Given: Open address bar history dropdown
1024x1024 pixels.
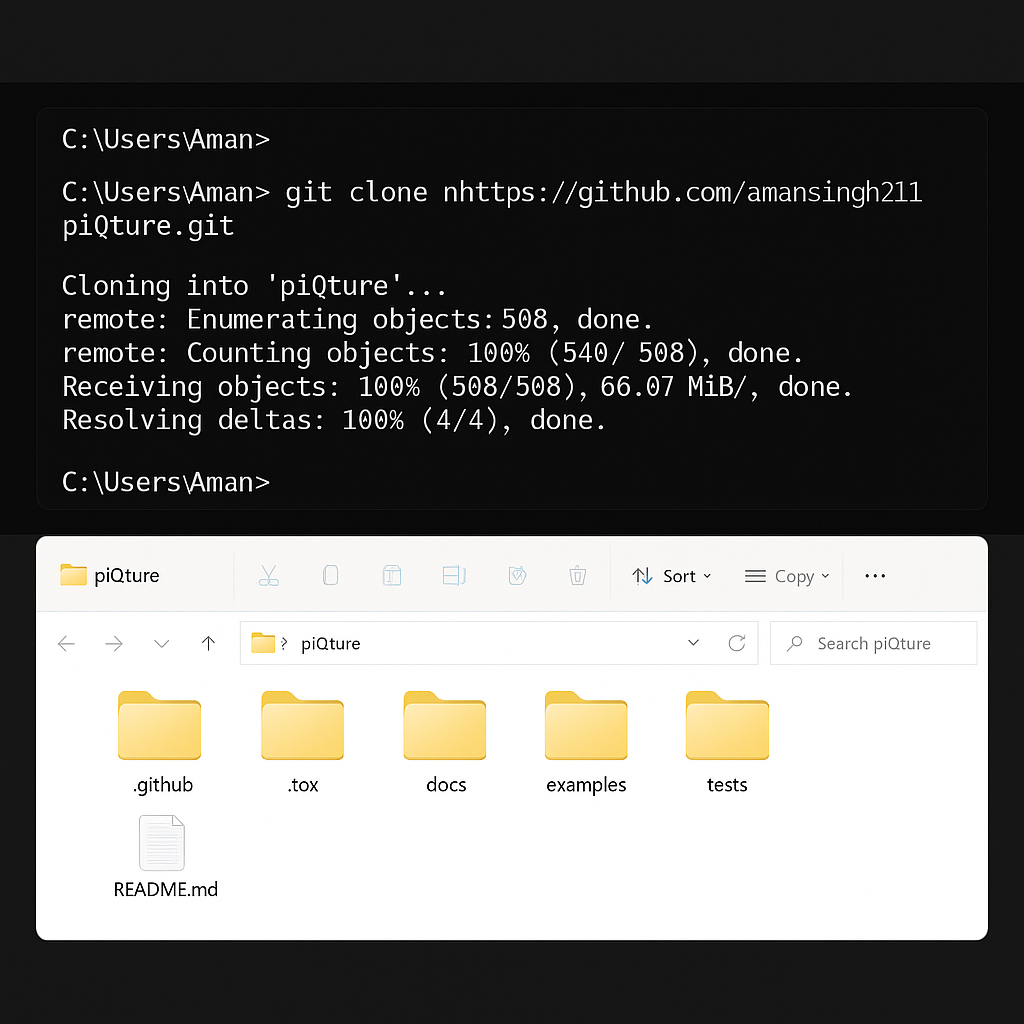Looking at the screenshot, I should (x=694, y=643).
